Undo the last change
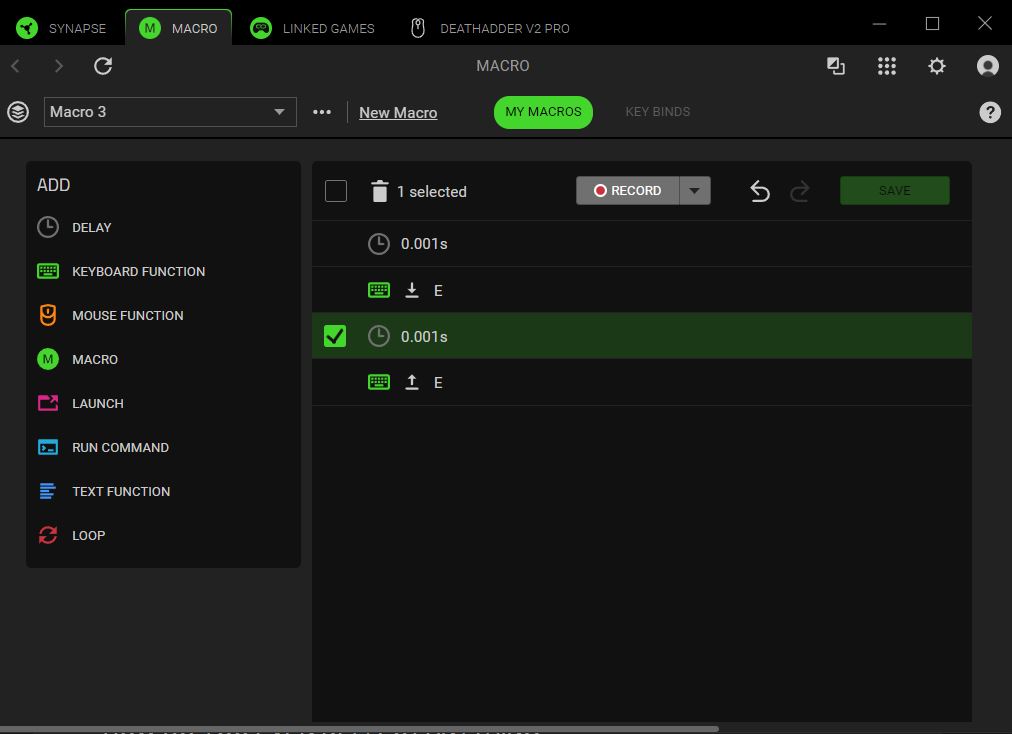This screenshot has height=734, width=1012. pyautogui.click(x=760, y=191)
